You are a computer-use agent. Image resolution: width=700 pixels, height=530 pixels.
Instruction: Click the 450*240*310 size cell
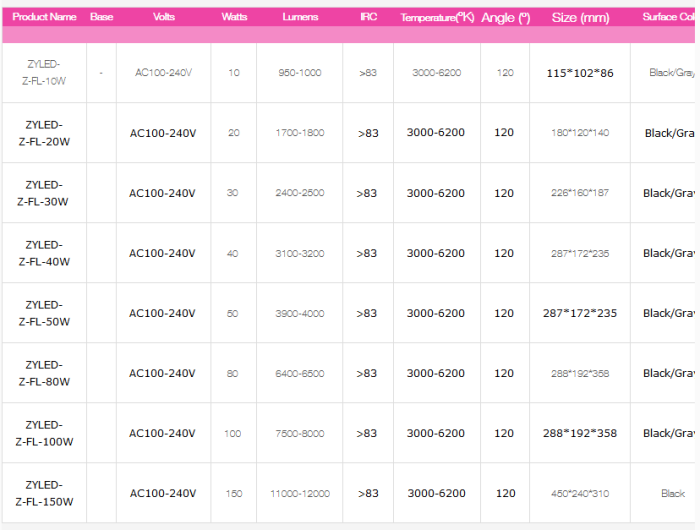tap(580, 493)
